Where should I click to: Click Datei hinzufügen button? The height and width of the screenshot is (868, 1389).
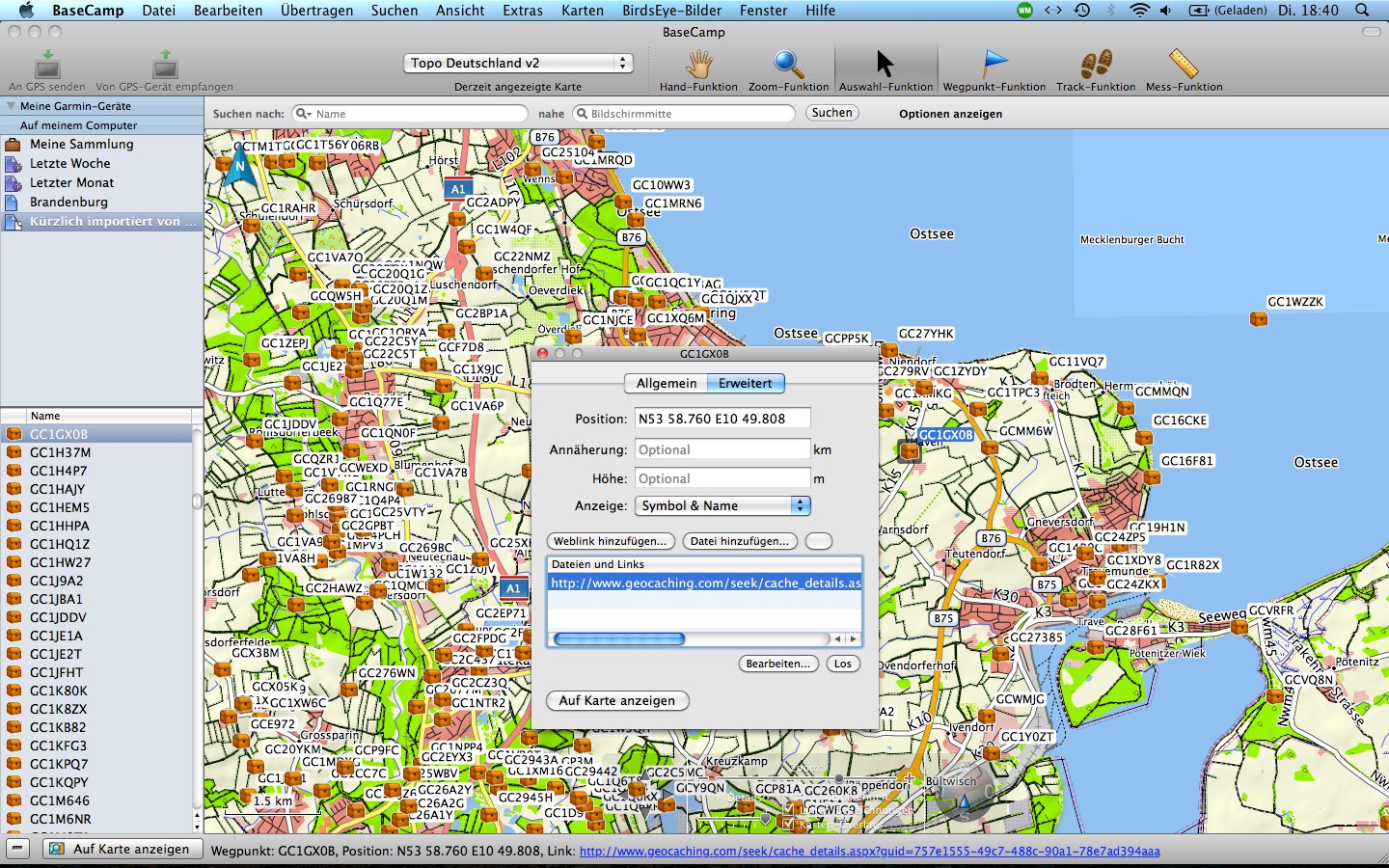click(740, 541)
